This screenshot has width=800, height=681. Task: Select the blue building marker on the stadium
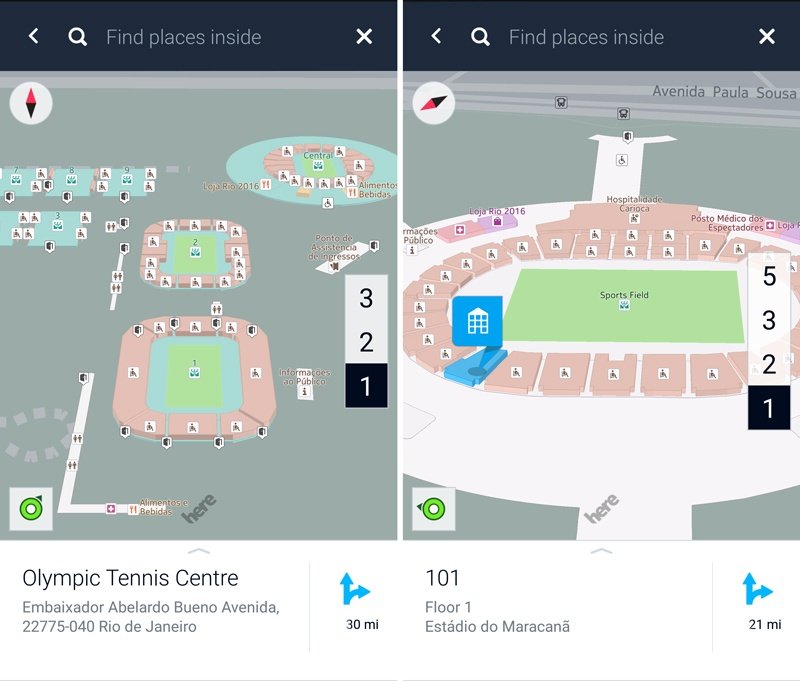click(478, 321)
